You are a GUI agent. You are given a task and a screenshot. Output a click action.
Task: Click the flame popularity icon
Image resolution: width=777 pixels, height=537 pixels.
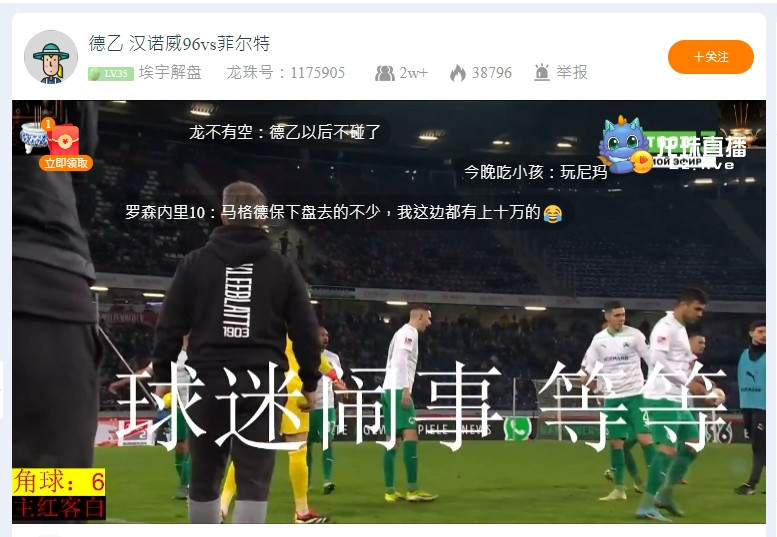click(458, 73)
